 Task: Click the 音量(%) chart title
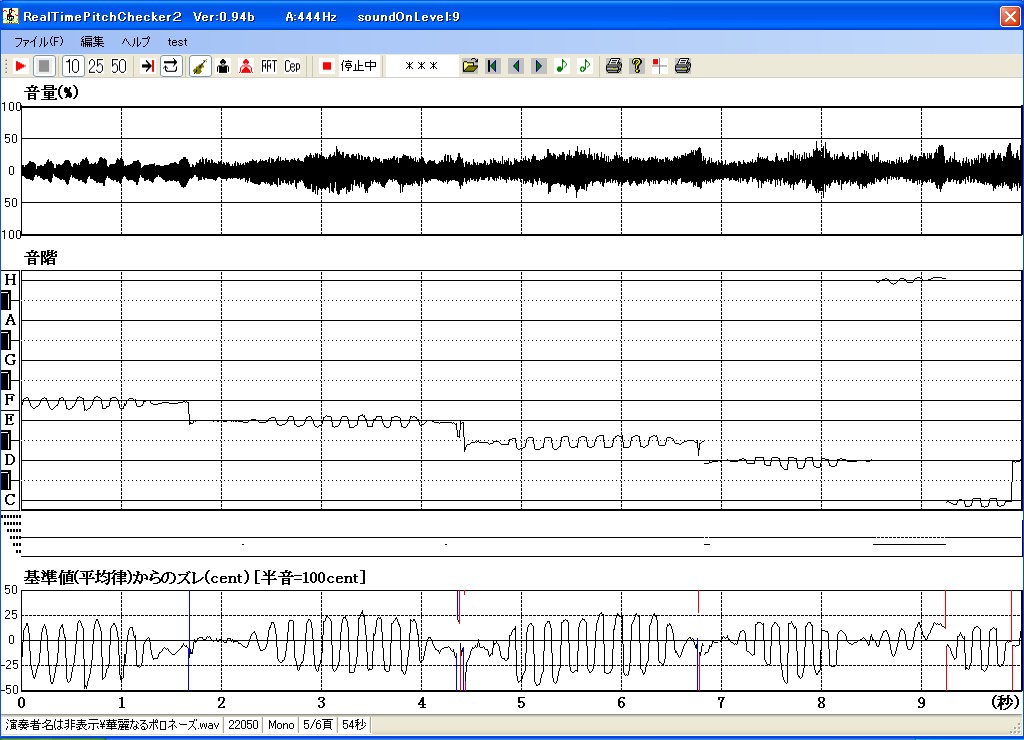[x=51, y=93]
